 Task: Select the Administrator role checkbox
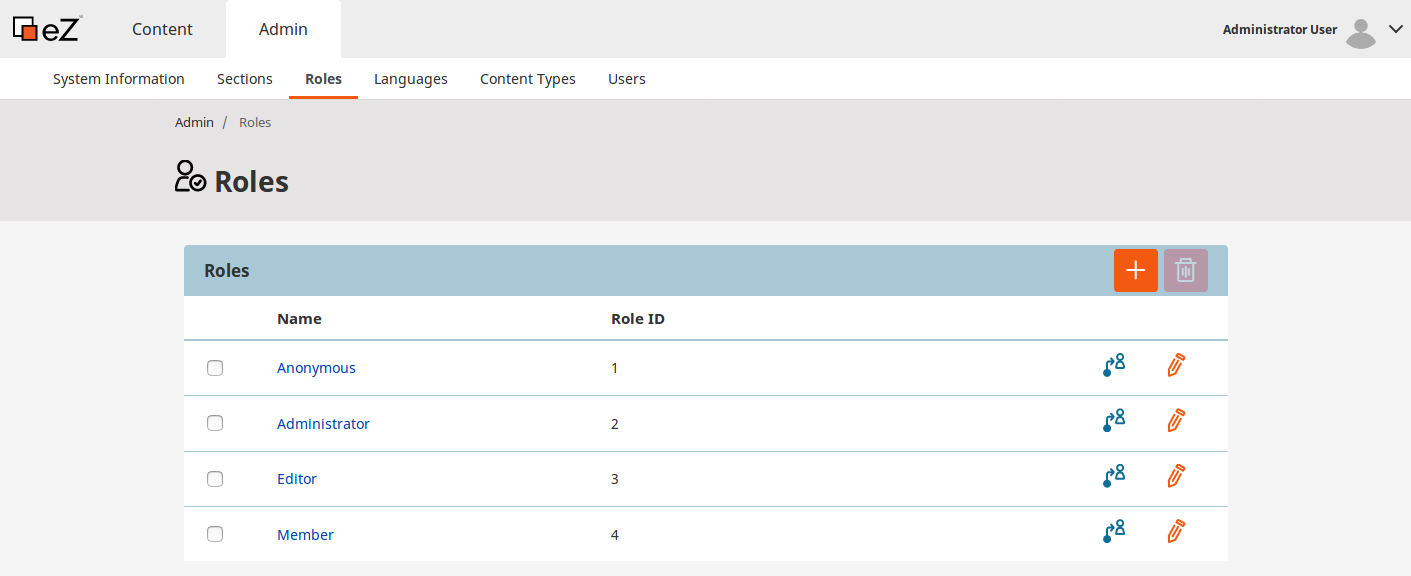[215, 423]
